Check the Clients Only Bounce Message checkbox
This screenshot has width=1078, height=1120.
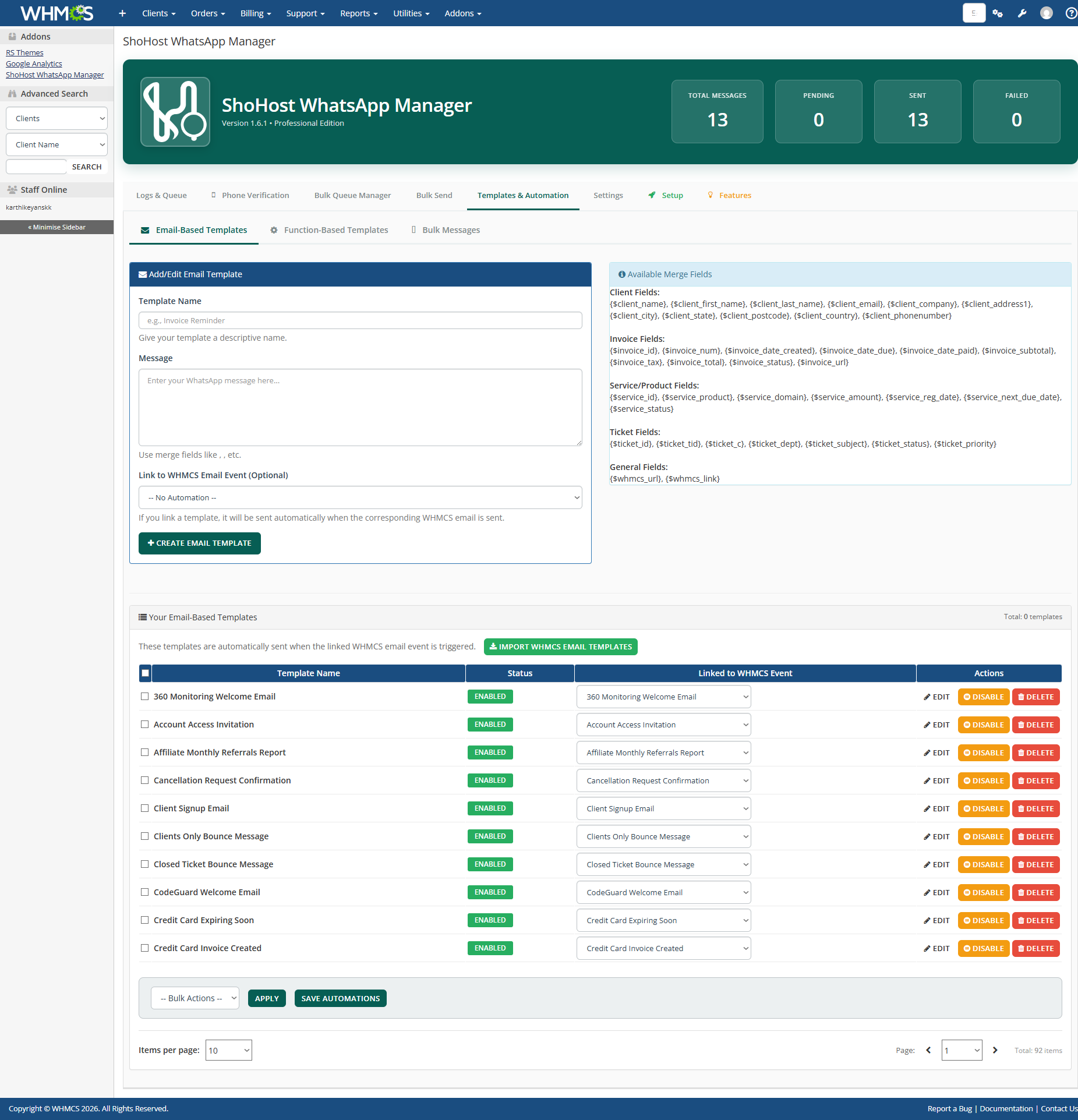[x=144, y=836]
